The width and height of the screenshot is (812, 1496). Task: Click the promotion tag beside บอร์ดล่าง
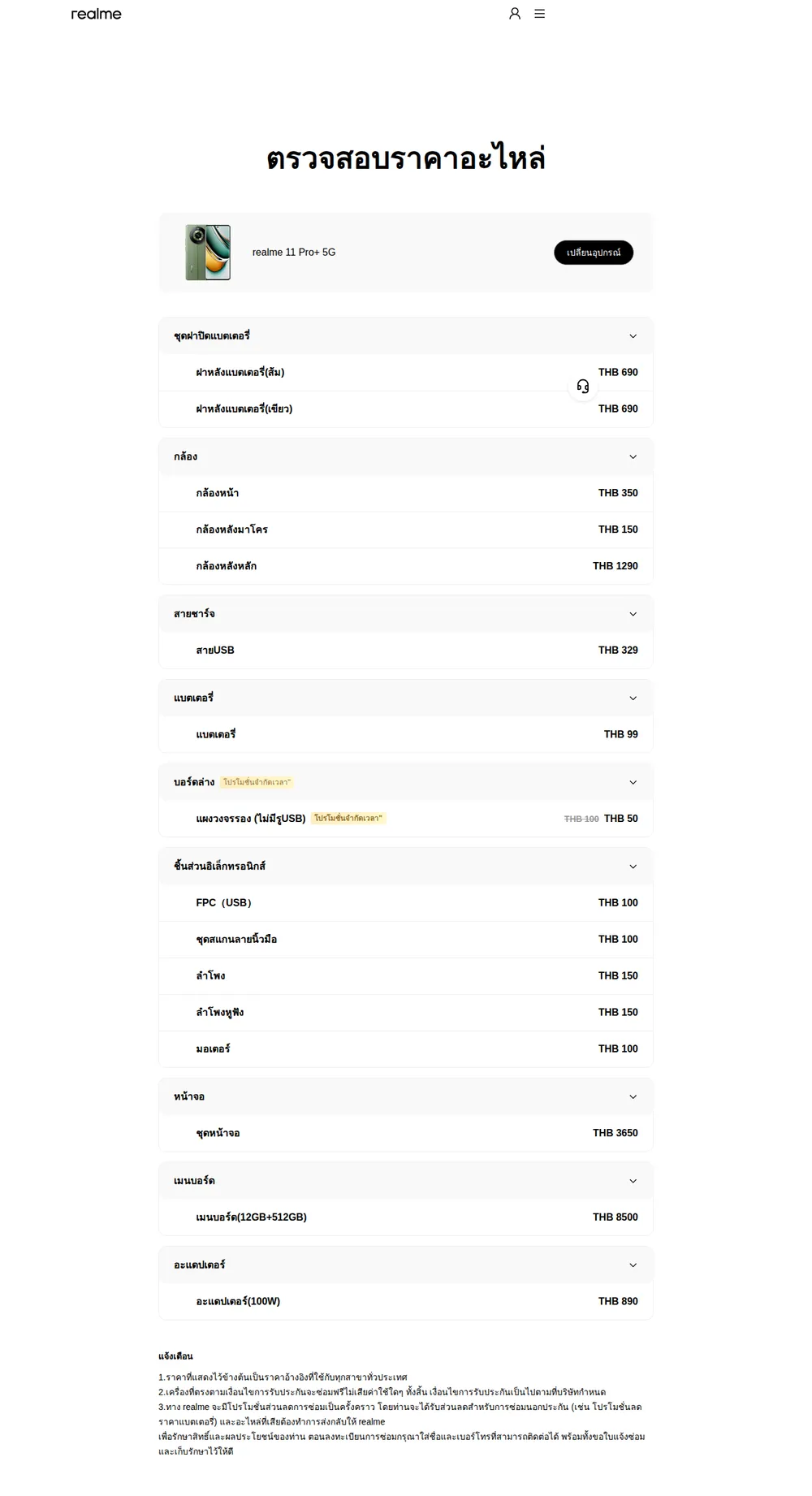[x=257, y=782]
